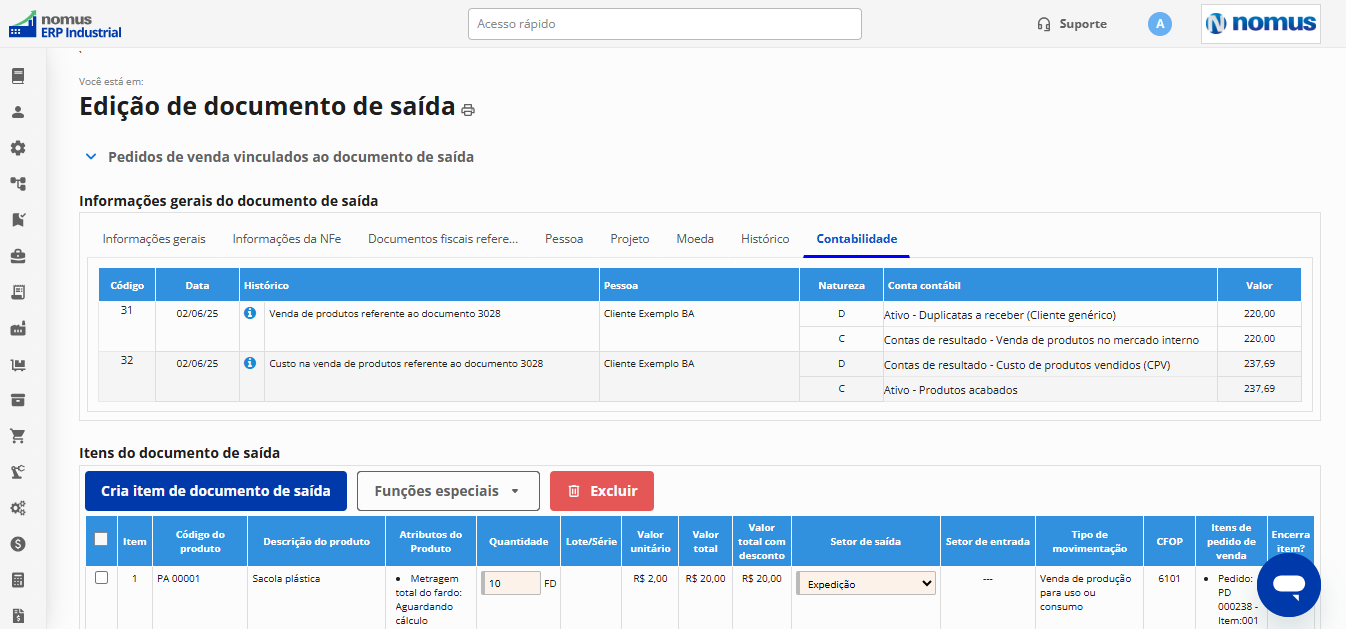Open the shopping cart icon in sidebar
This screenshot has width=1346, height=629.
click(18, 436)
